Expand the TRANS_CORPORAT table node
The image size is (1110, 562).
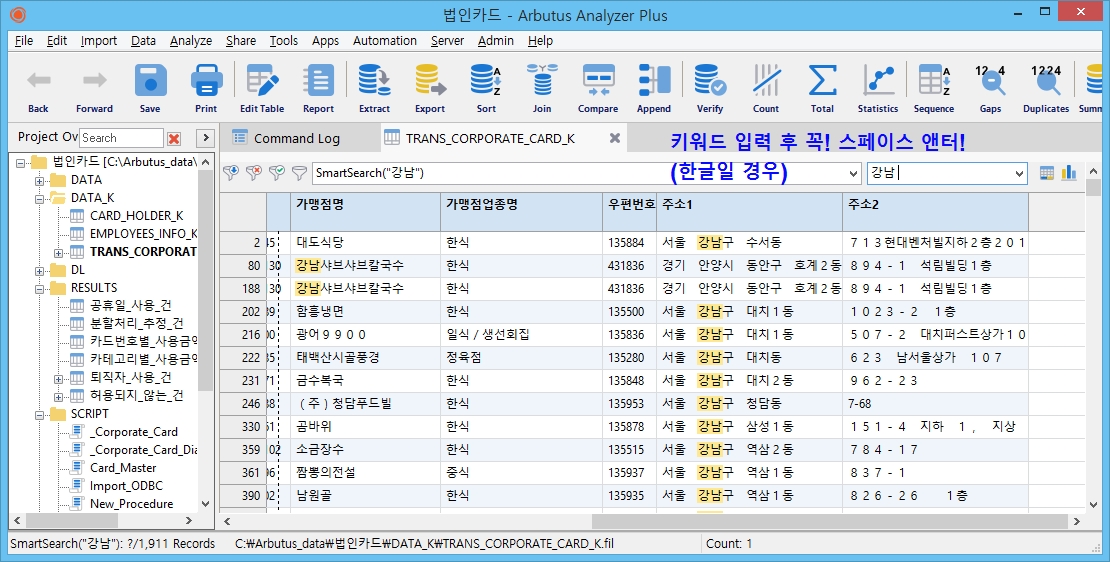pos(58,253)
